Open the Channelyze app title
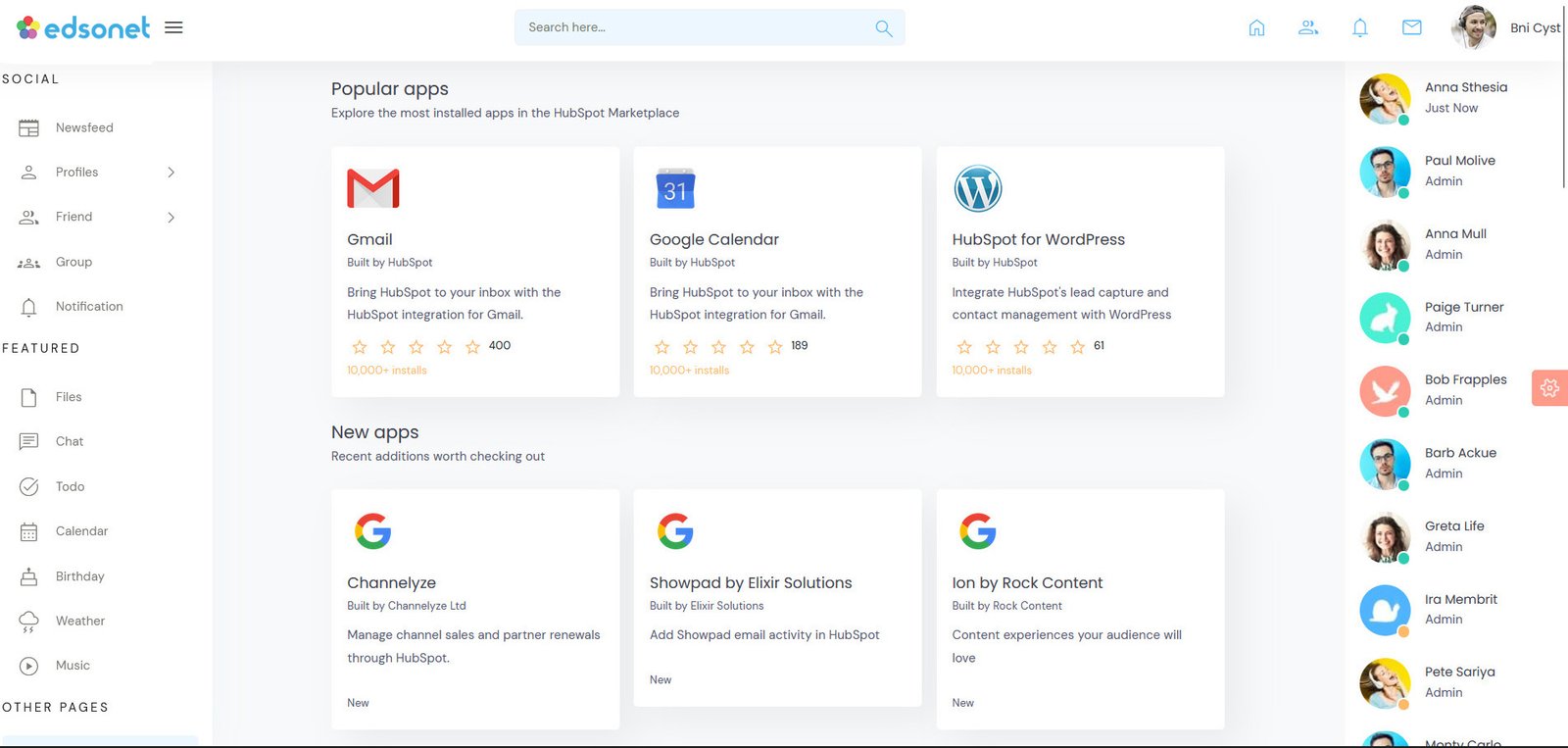The image size is (1568, 748). (391, 582)
